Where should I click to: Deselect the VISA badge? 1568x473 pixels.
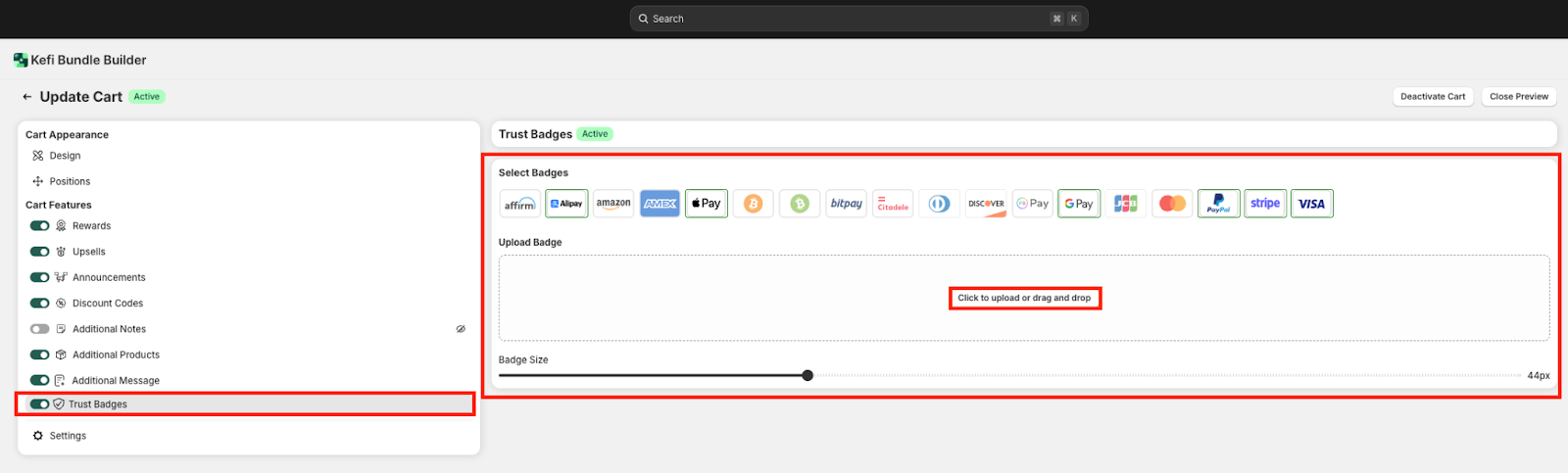[1311, 204]
